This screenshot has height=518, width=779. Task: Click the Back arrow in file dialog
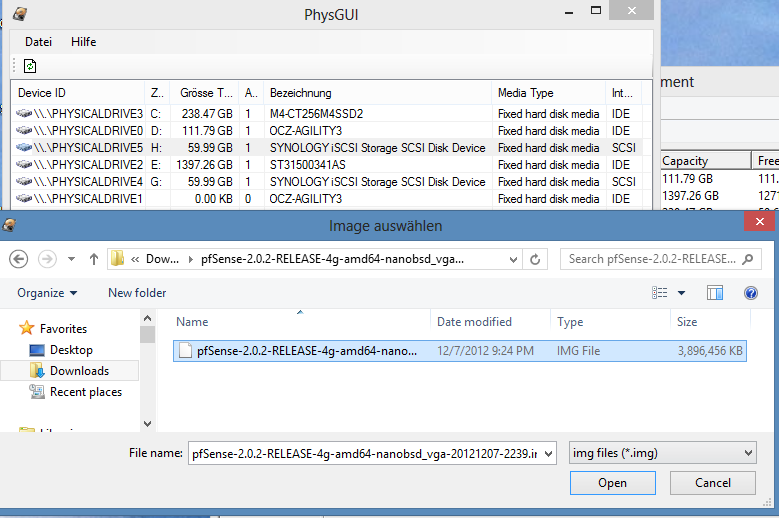[x=19, y=259]
